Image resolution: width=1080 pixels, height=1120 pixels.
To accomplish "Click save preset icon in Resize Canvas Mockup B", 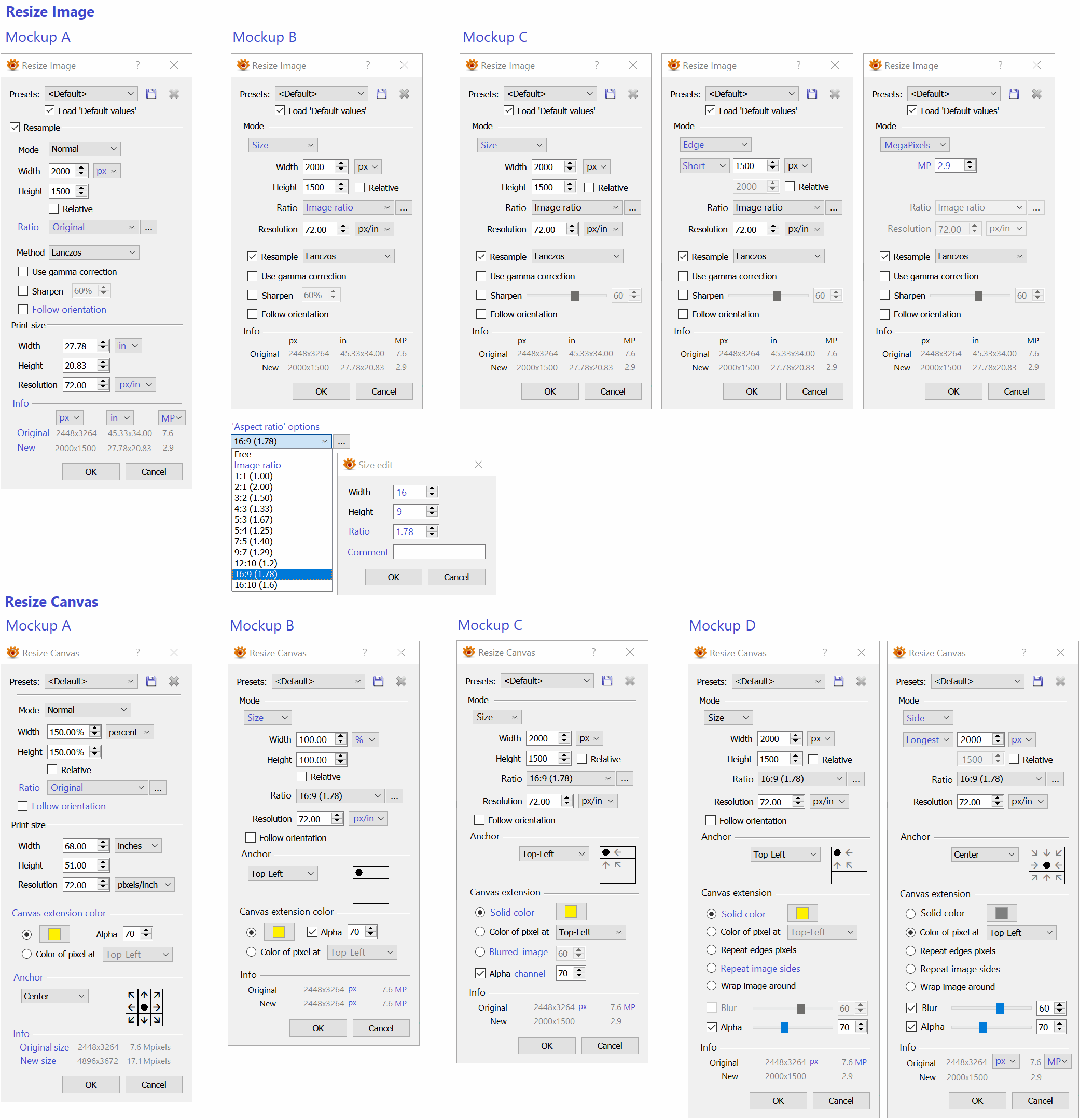I will coord(378,681).
